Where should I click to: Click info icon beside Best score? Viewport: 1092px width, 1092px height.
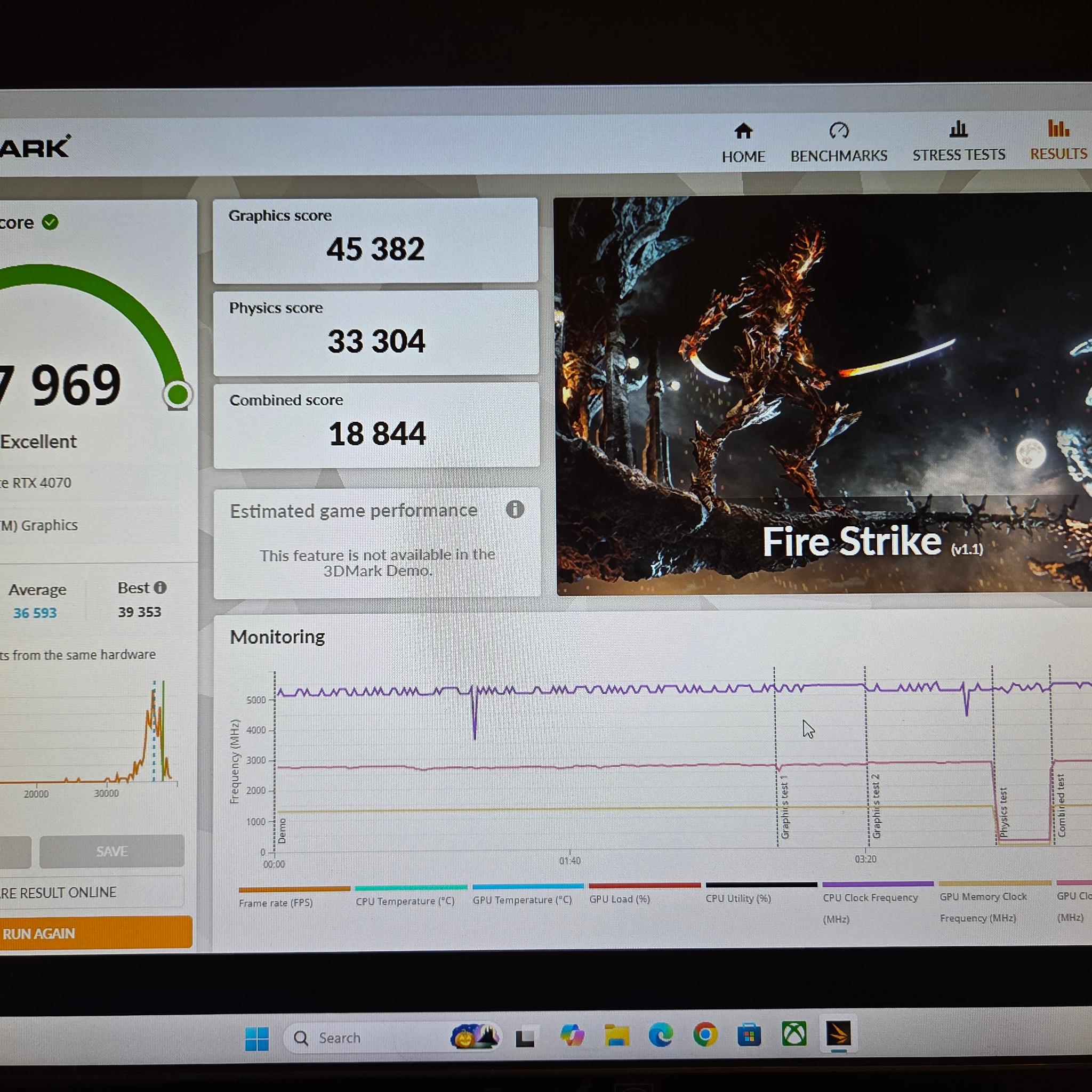tap(160, 588)
